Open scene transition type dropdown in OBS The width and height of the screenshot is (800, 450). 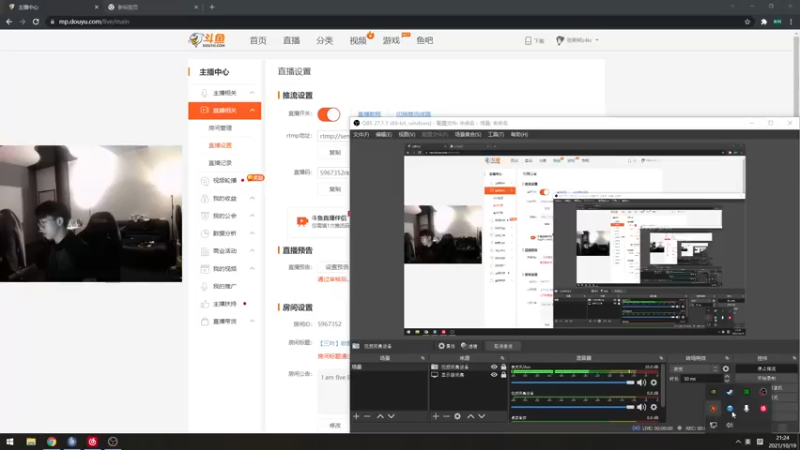pos(695,368)
